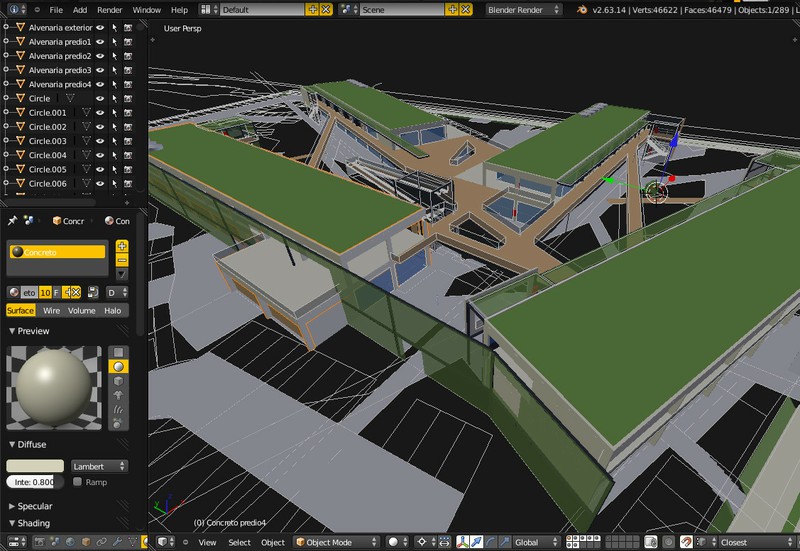The width and height of the screenshot is (800, 551).
Task: Switch to the Wire material type tab
Action: pyautogui.click(x=52, y=311)
